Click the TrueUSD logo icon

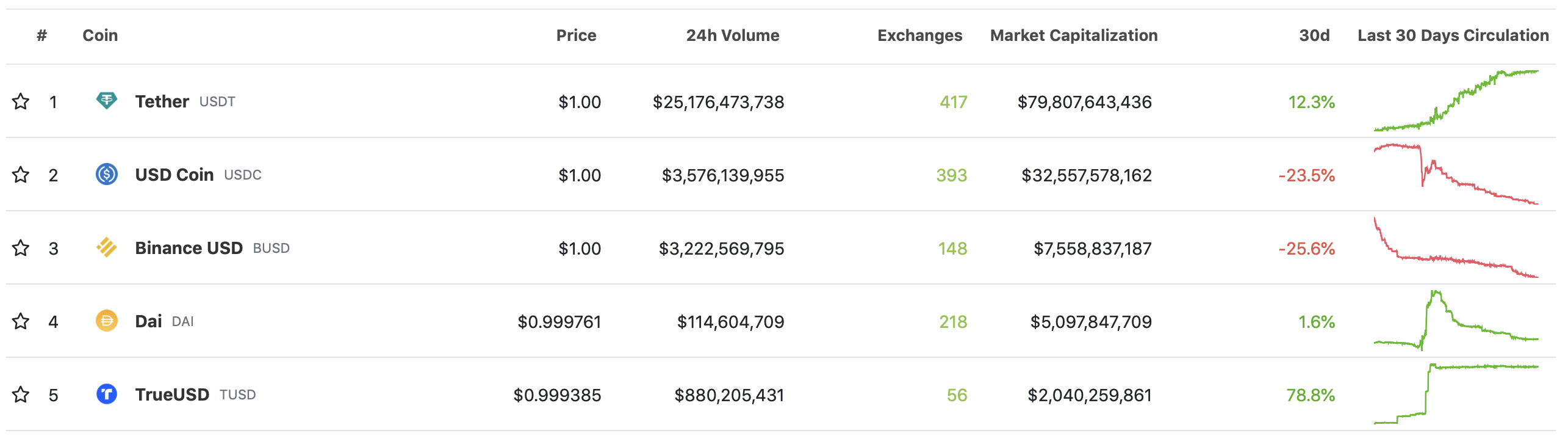[107, 394]
